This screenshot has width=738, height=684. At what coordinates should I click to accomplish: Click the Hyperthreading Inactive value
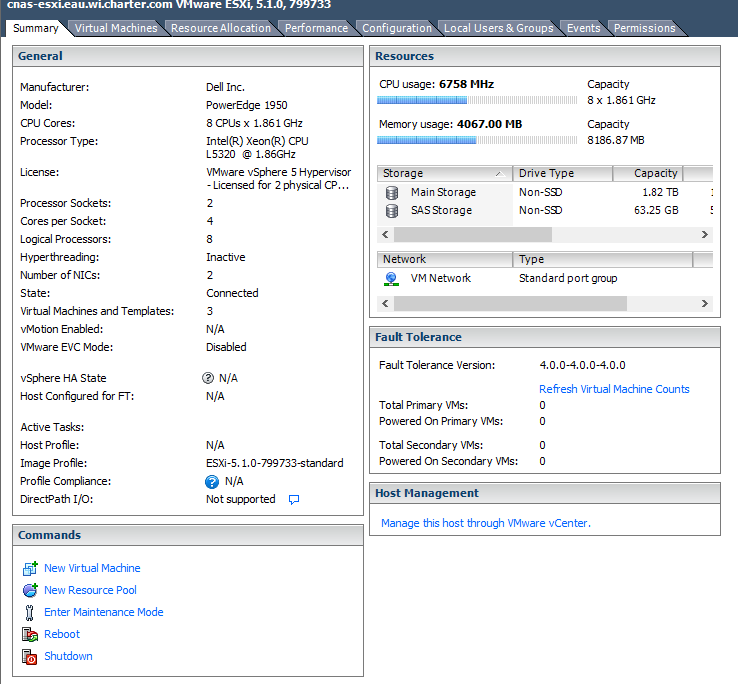click(226, 258)
